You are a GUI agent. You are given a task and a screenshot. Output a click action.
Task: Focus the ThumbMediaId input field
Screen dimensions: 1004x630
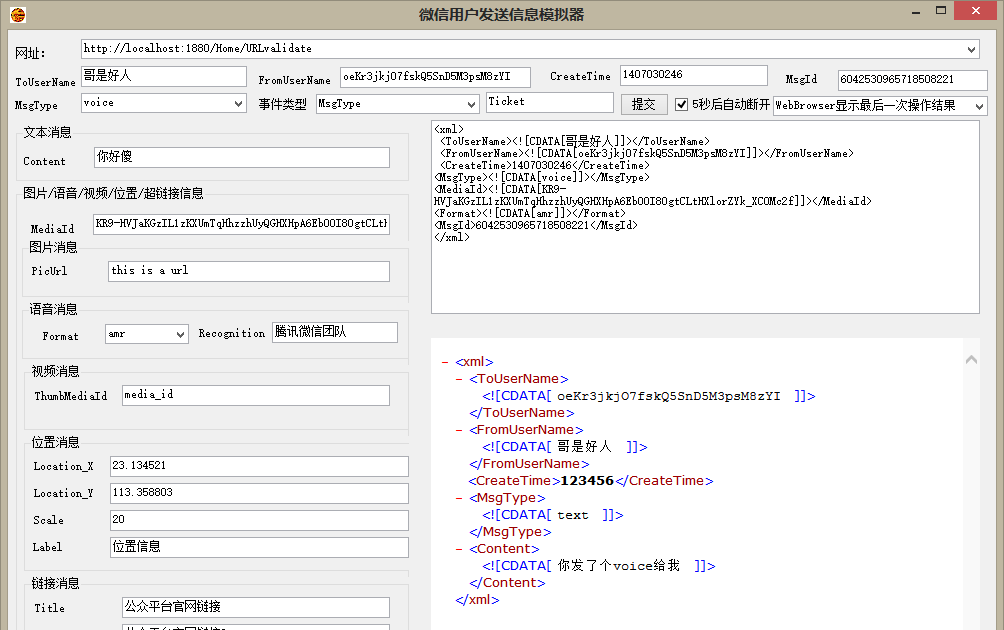256,396
